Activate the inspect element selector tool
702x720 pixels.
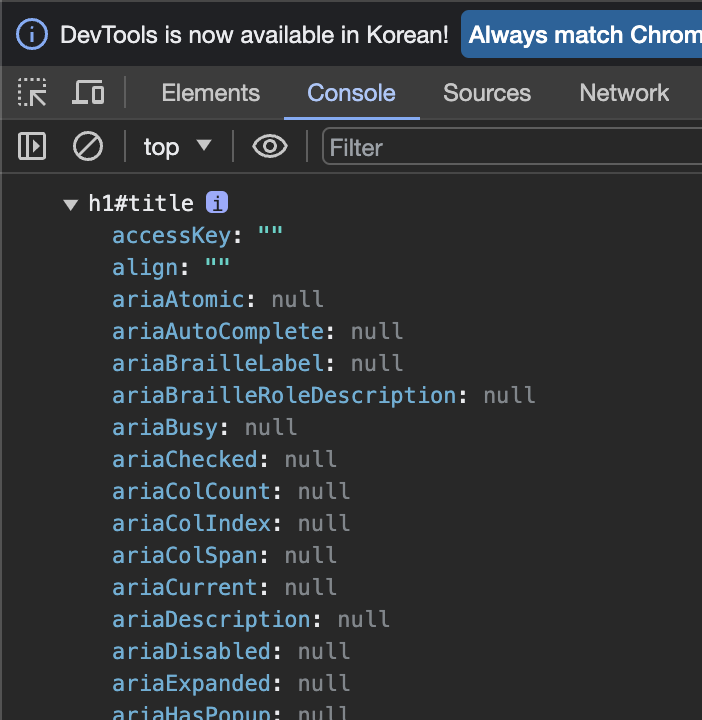pos(32,93)
